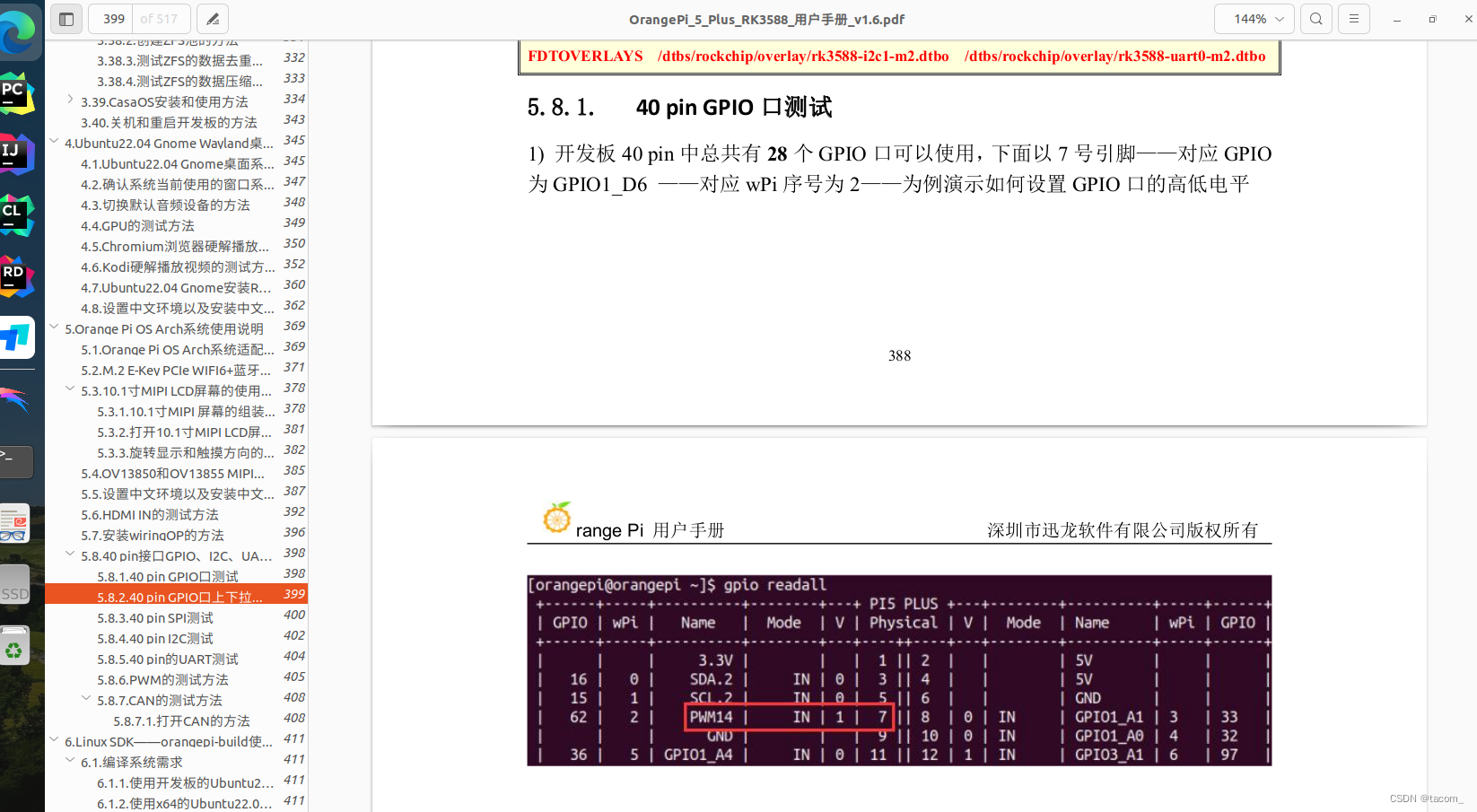The image size is (1477, 812).
Task: Open outline entry 5.3.3.旋转显示和触摸方向
Action: (186, 453)
